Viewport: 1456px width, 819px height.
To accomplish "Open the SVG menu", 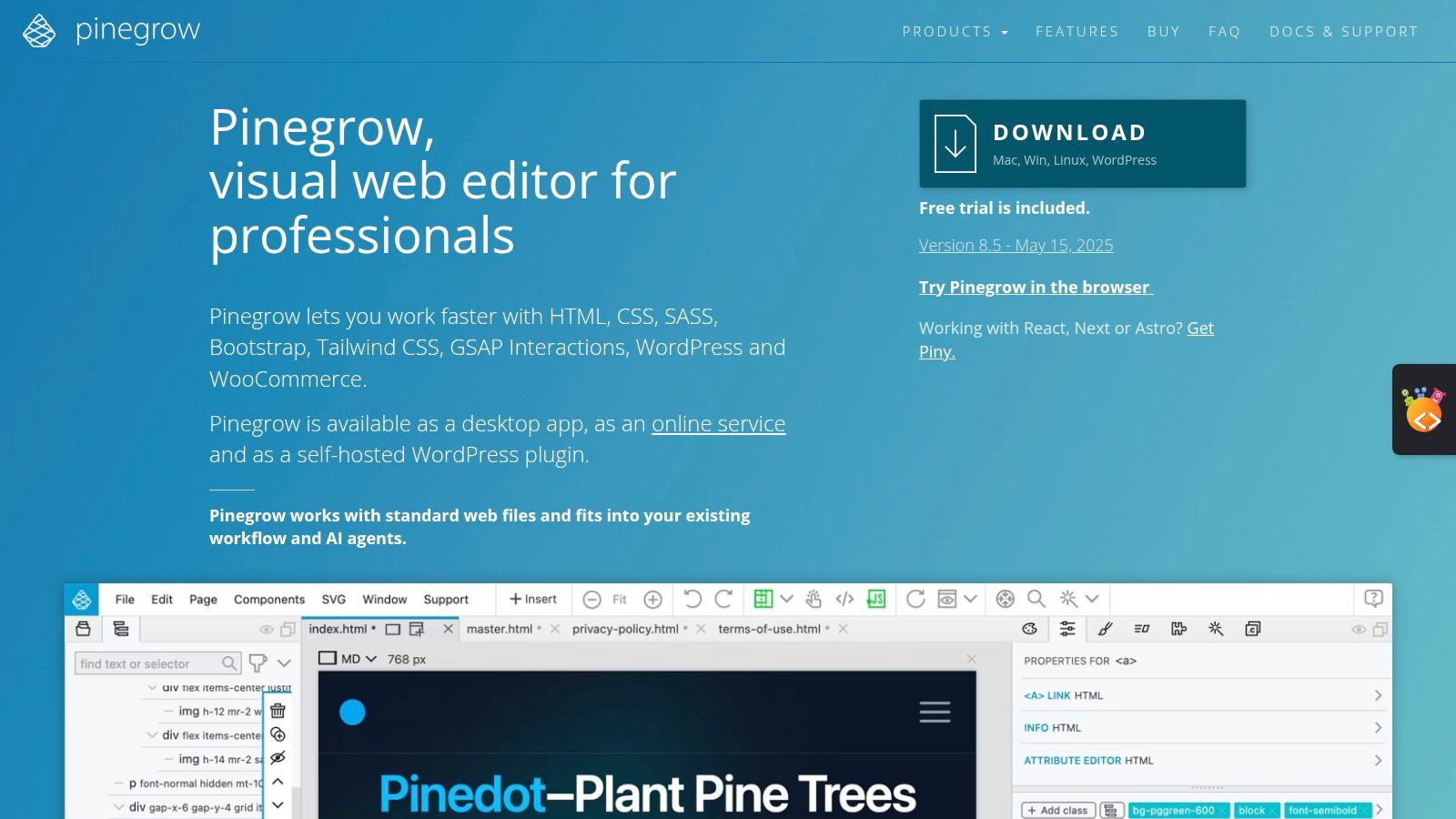I will (334, 600).
